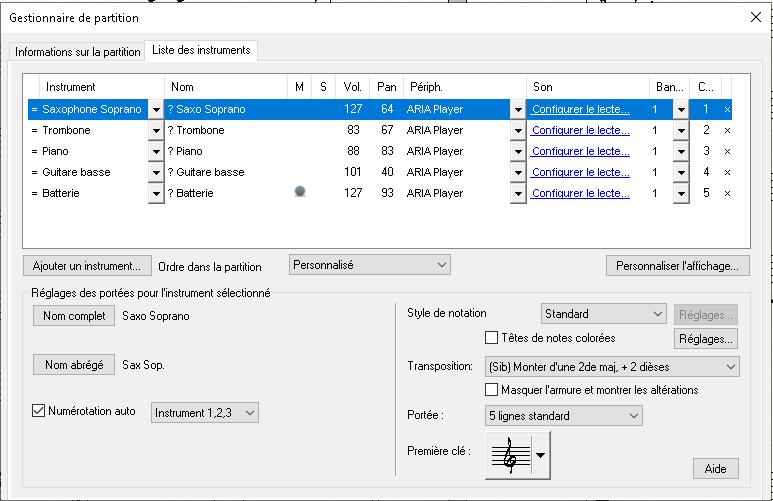The height and width of the screenshot is (501, 773).
Task: Click the × icon on Guitare basse row
Action: 727,173
